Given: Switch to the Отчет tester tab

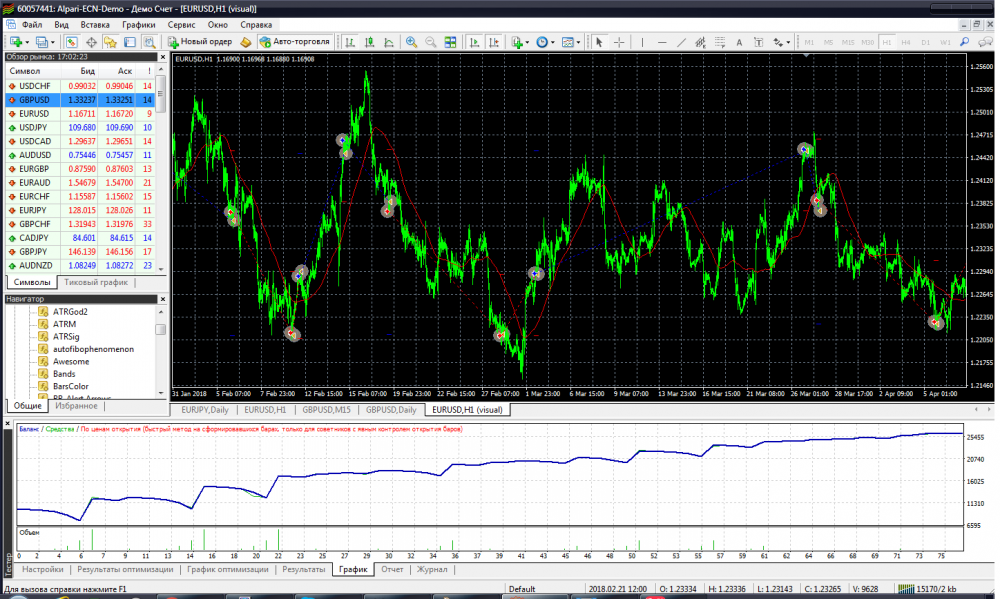Looking at the screenshot, I should click(392, 569).
